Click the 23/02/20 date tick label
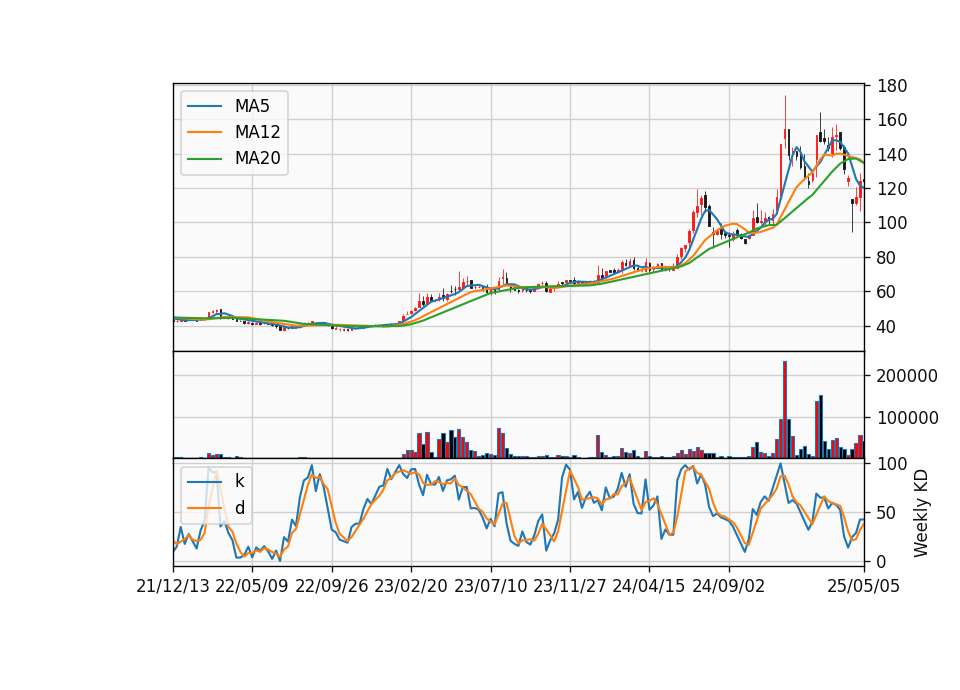The image size is (960, 690). 411,586
